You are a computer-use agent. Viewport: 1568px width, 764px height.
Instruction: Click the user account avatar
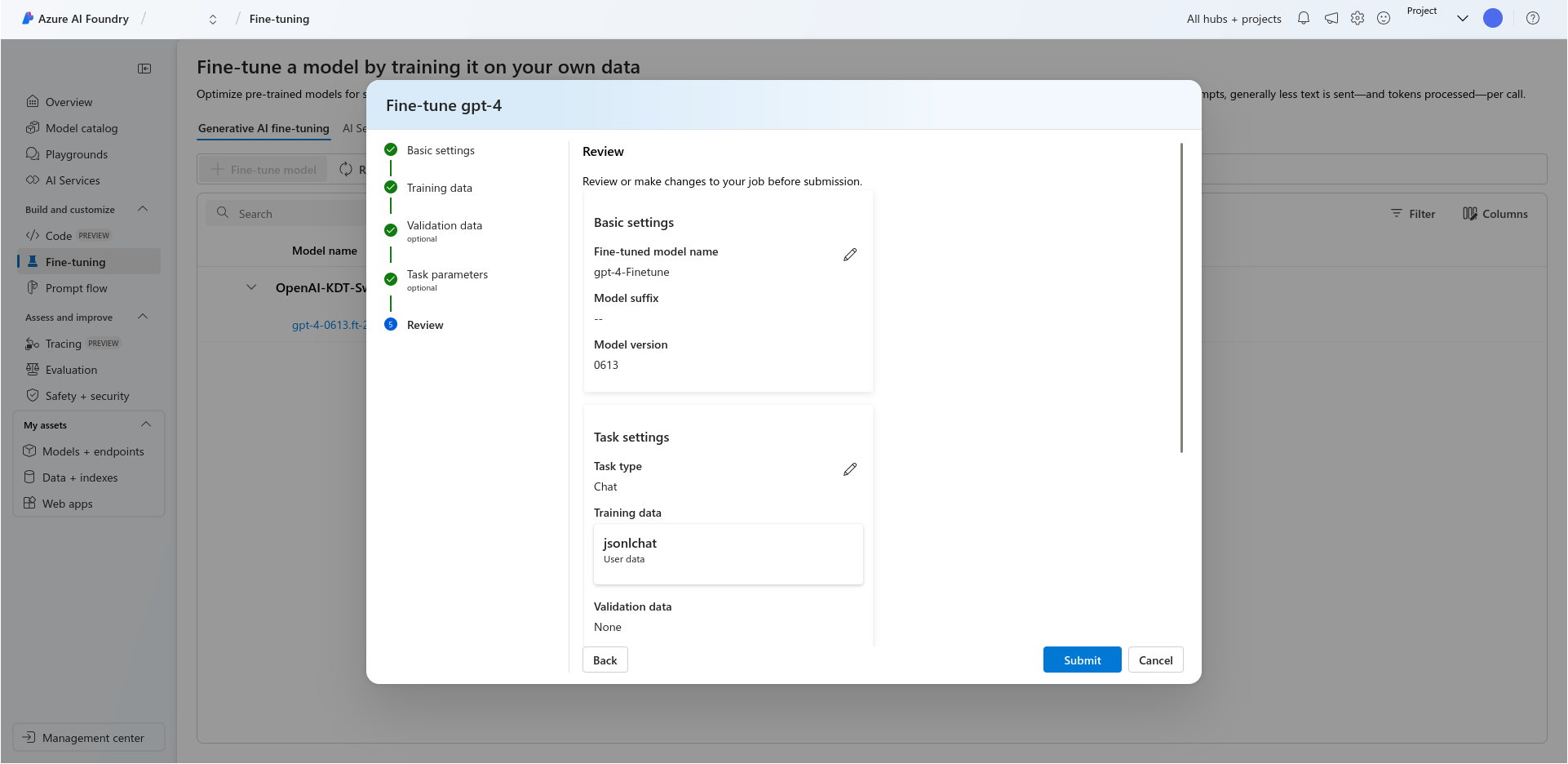(1493, 18)
